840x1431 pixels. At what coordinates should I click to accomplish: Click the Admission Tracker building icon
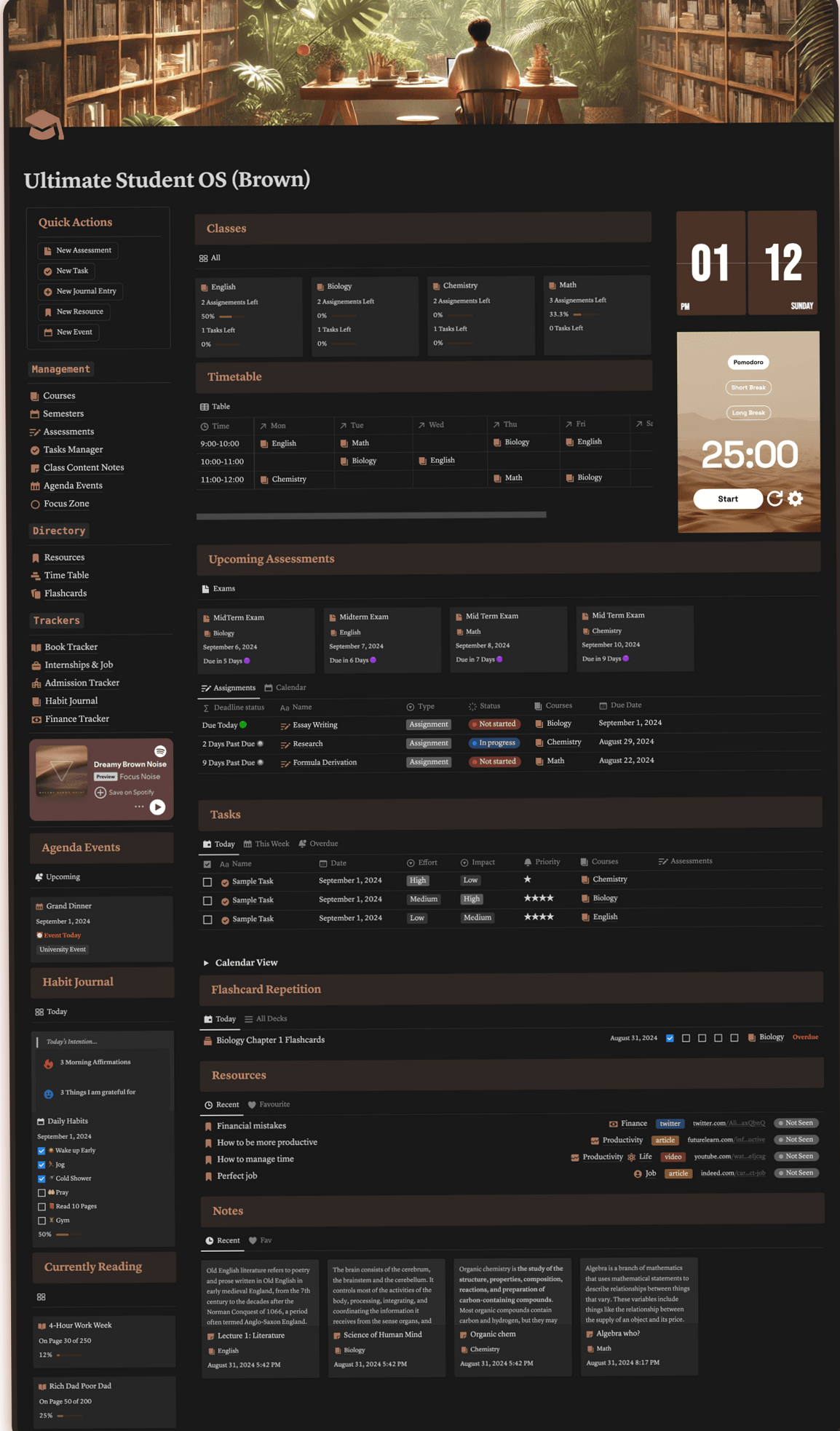tap(36, 683)
